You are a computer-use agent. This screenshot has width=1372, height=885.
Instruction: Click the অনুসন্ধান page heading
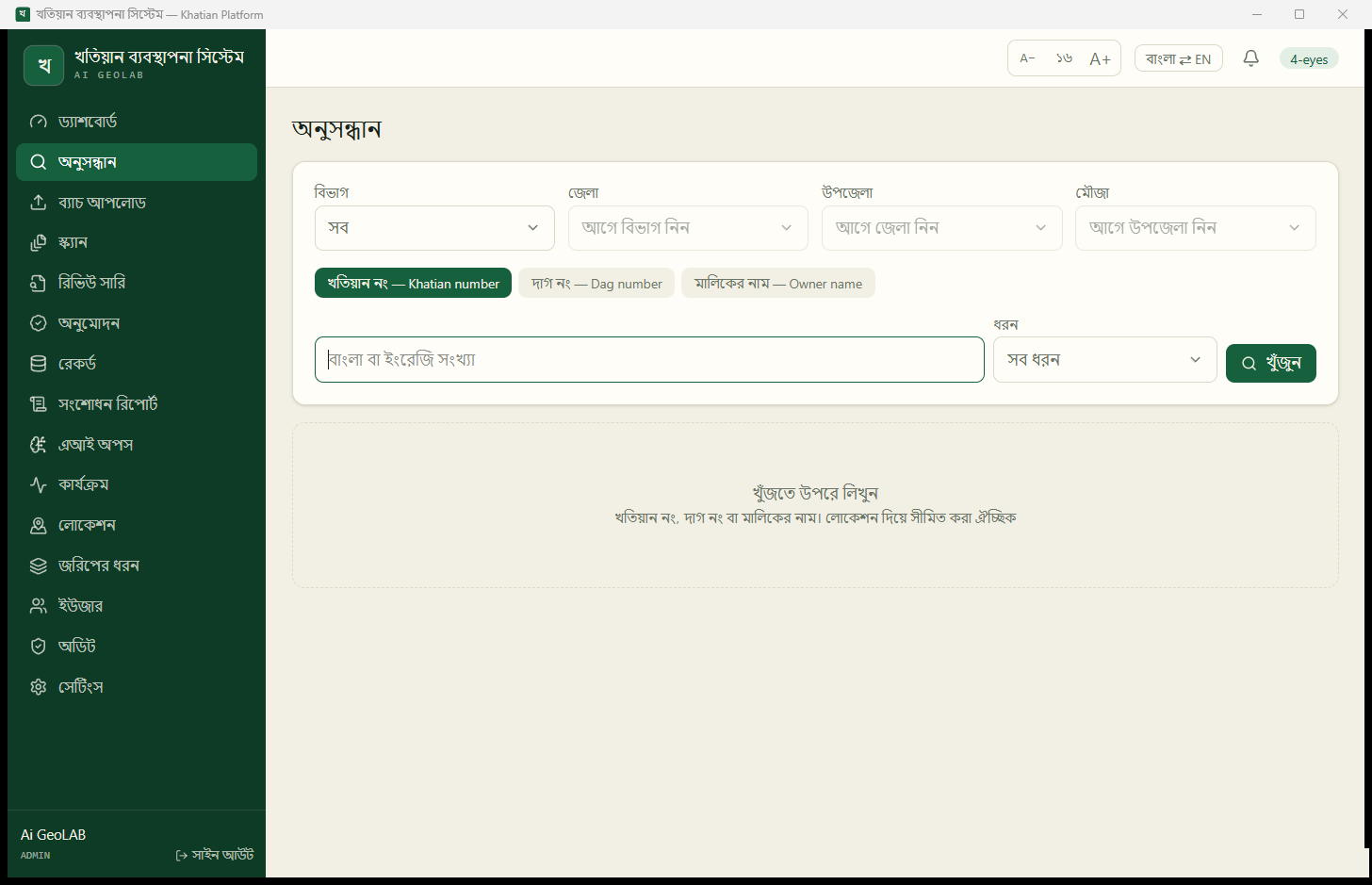tap(336, 129)
